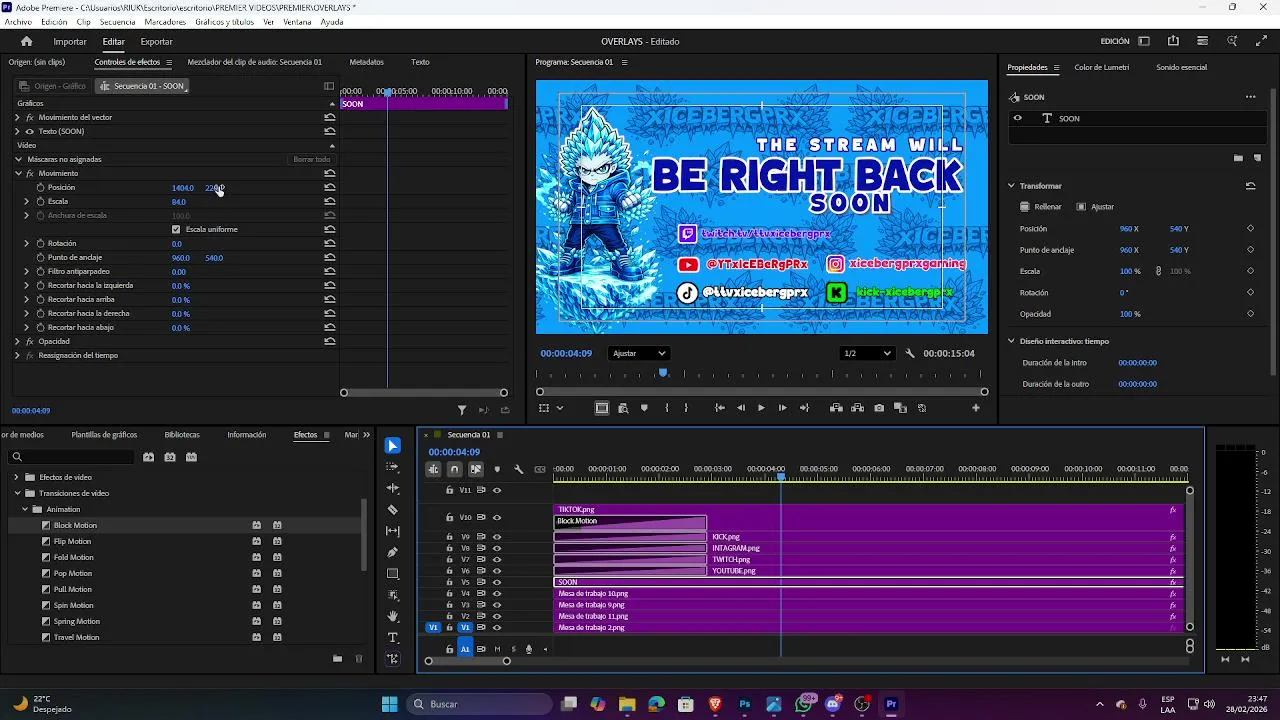Open WhatsApp from the taskbar
This screenshot has width=1280, height=720.
(804, 704)
